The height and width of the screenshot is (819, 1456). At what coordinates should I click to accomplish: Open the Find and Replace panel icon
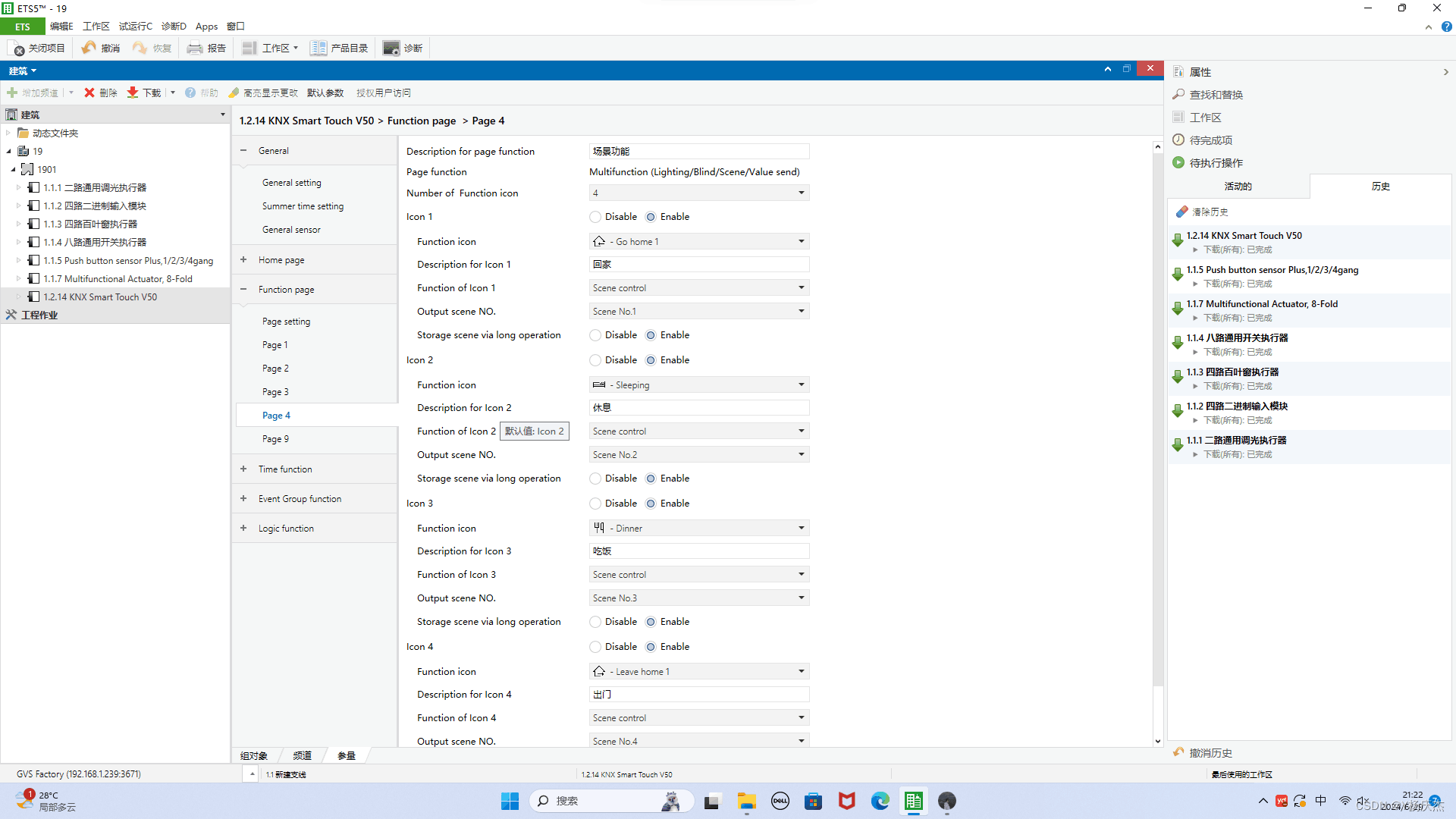pos(1178,95)
